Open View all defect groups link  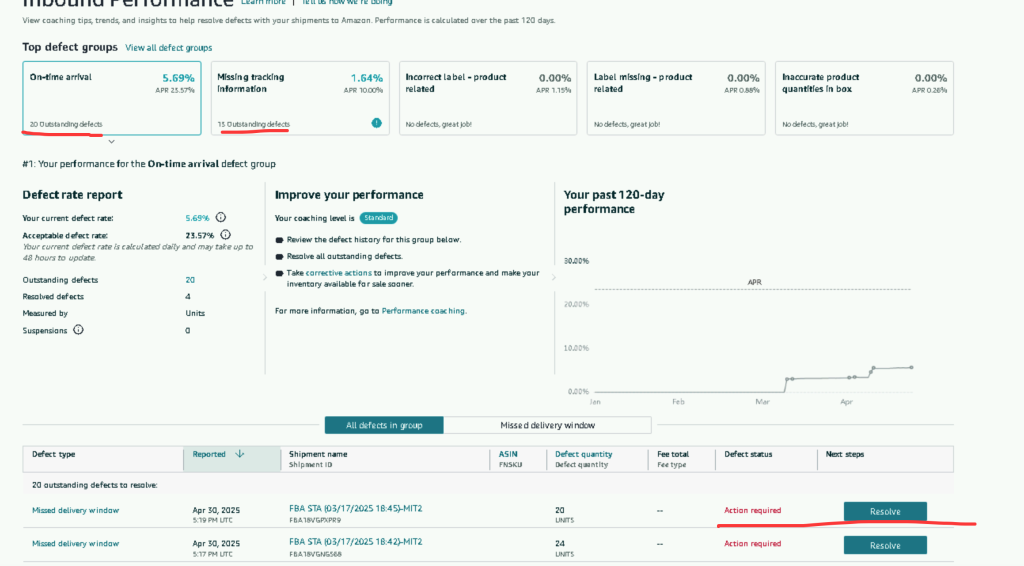[x=168, y=47]
